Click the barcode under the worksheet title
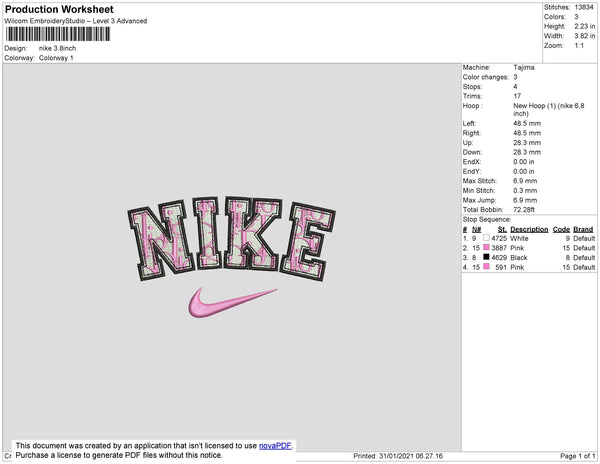 pyautogui.click(x=58, y=34)
